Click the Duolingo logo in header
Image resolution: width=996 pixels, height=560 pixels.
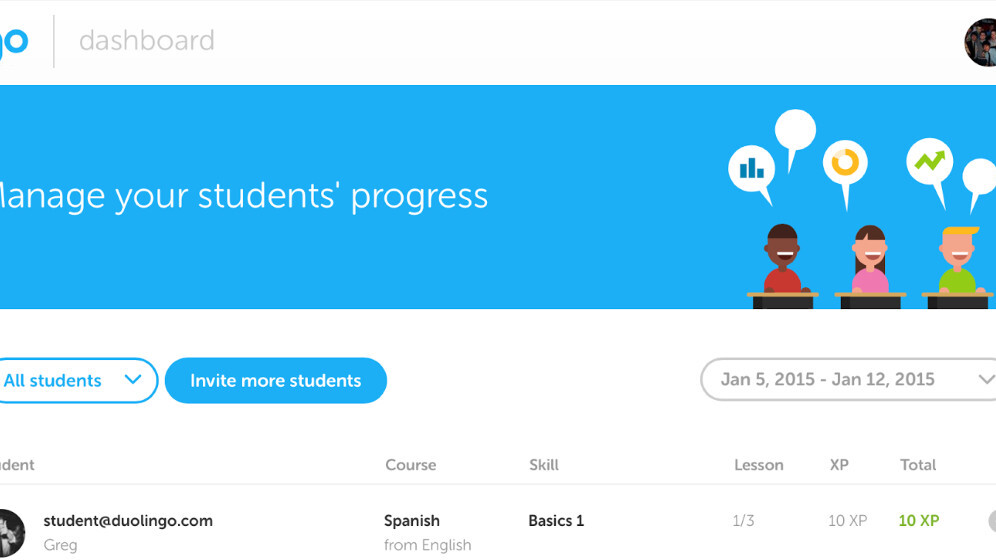[x=13, y=41]
